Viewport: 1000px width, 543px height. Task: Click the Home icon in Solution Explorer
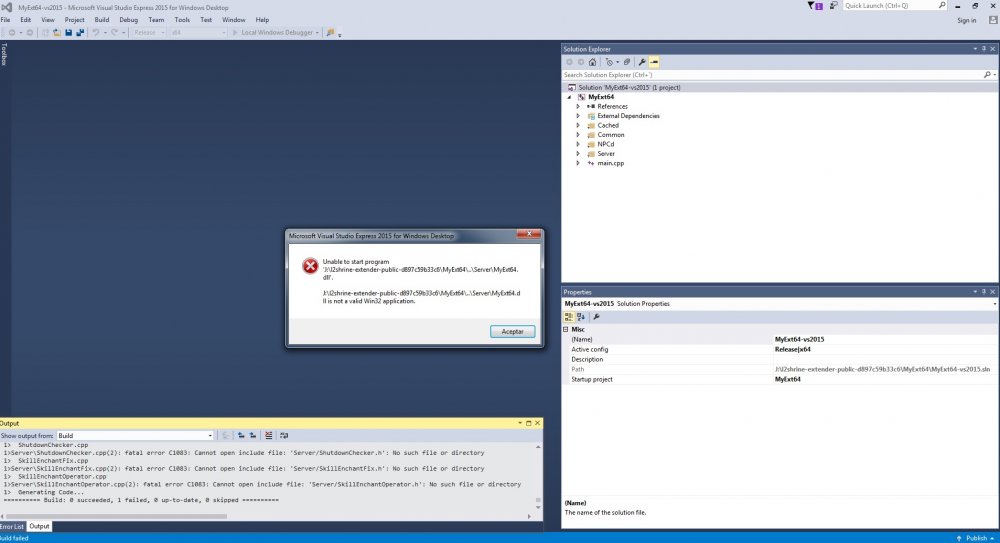pos(592,62)
